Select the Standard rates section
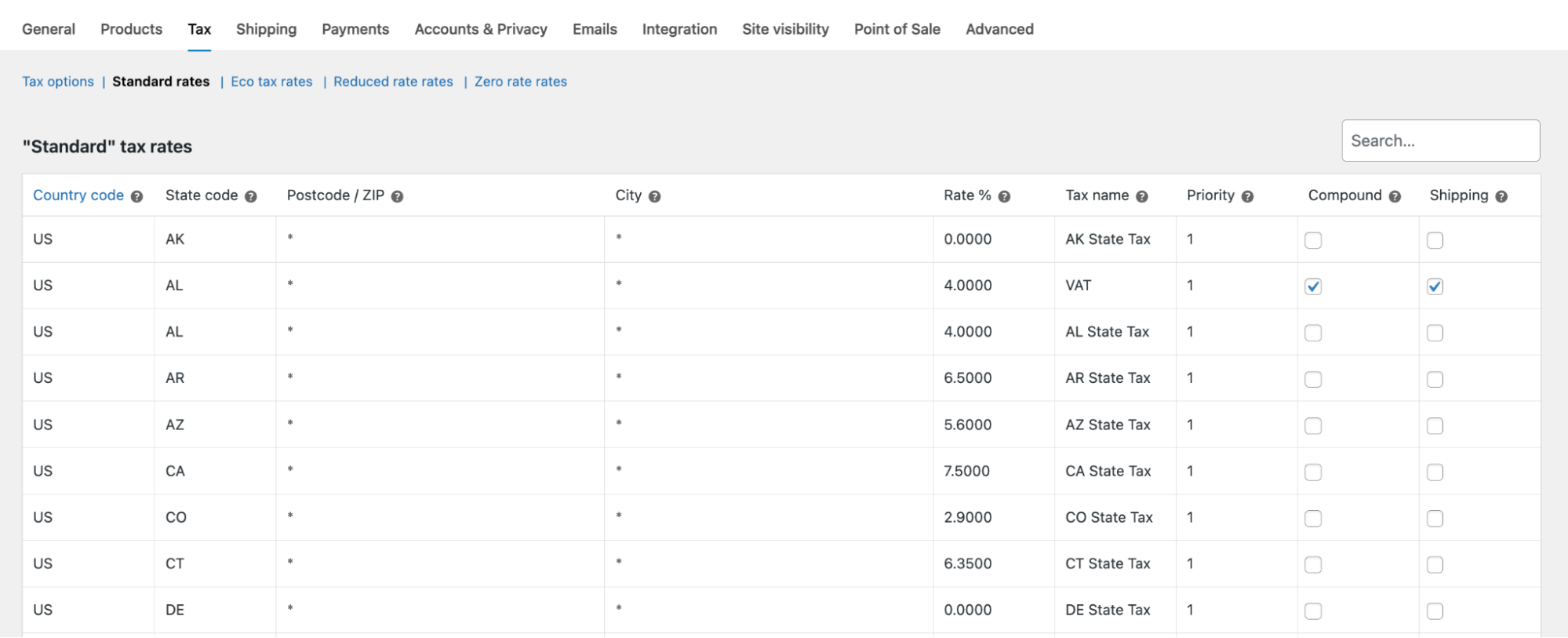The image size is (1568, 638). click(x=161, y=82)
